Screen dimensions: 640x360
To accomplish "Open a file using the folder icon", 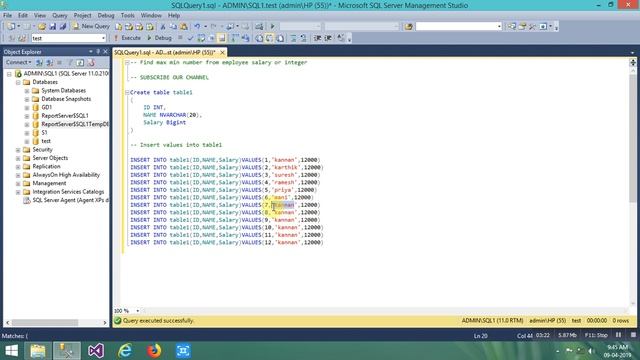I will coord(42,26).
